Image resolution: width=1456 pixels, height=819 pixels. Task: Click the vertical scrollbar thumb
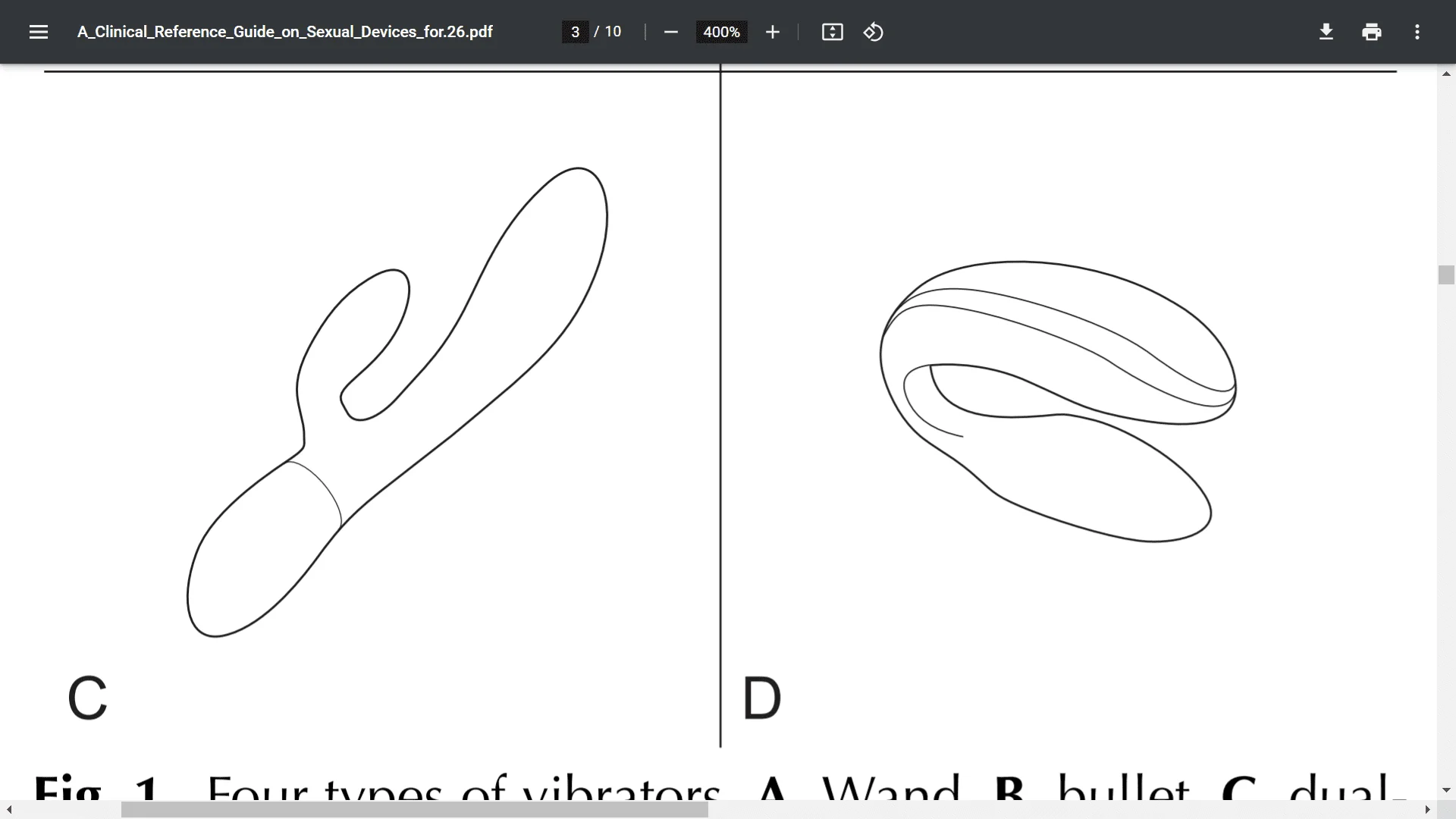(1446, 275)
